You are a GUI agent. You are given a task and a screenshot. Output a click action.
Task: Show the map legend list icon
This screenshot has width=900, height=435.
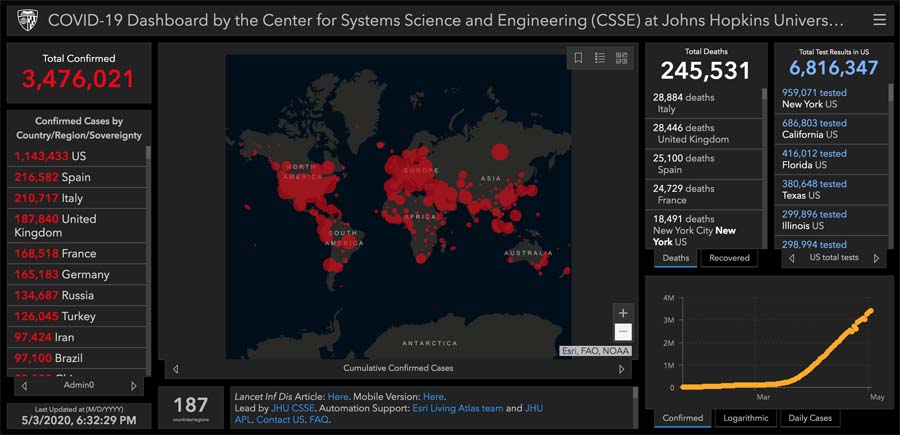600,58
